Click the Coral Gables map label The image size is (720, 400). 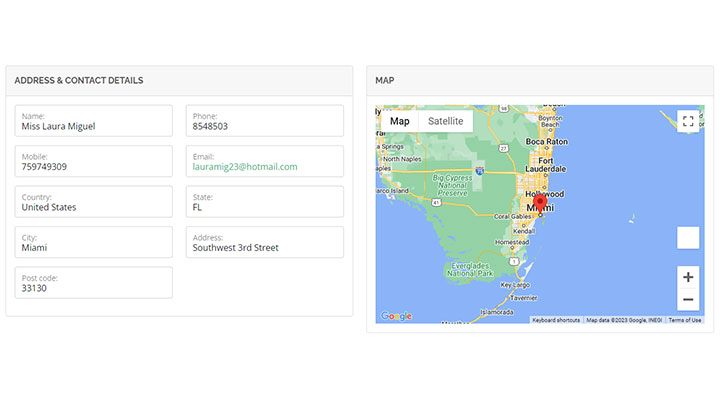512,216
